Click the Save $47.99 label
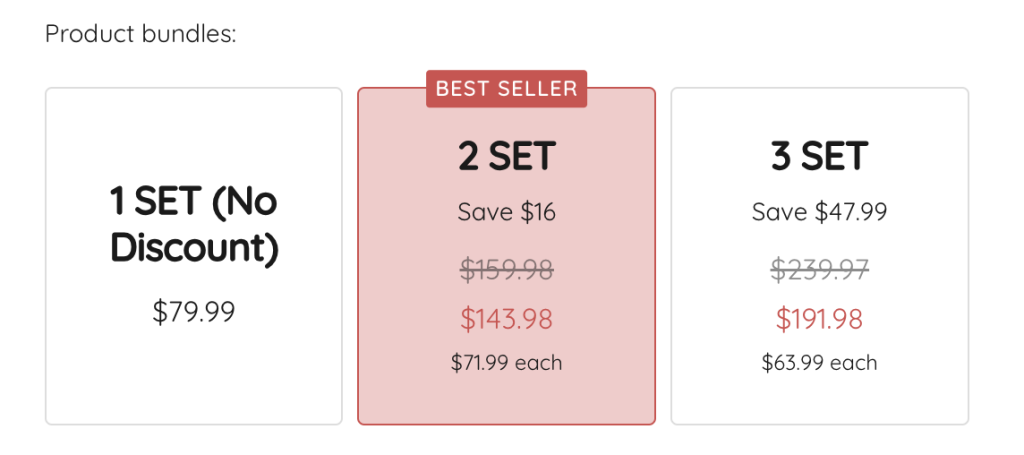1024x455 pixels. (x=819, y=212)
